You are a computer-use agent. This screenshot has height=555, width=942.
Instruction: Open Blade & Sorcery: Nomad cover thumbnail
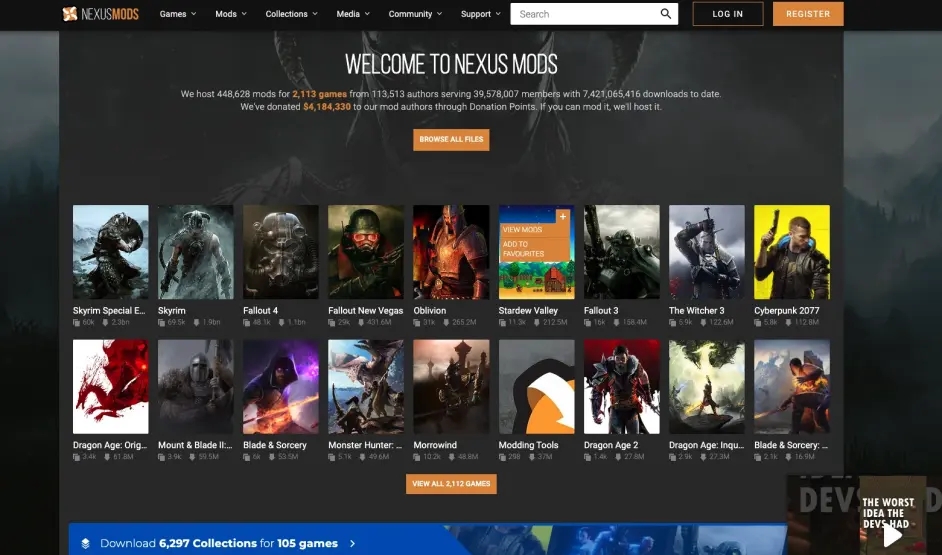(x=792, y=387)
